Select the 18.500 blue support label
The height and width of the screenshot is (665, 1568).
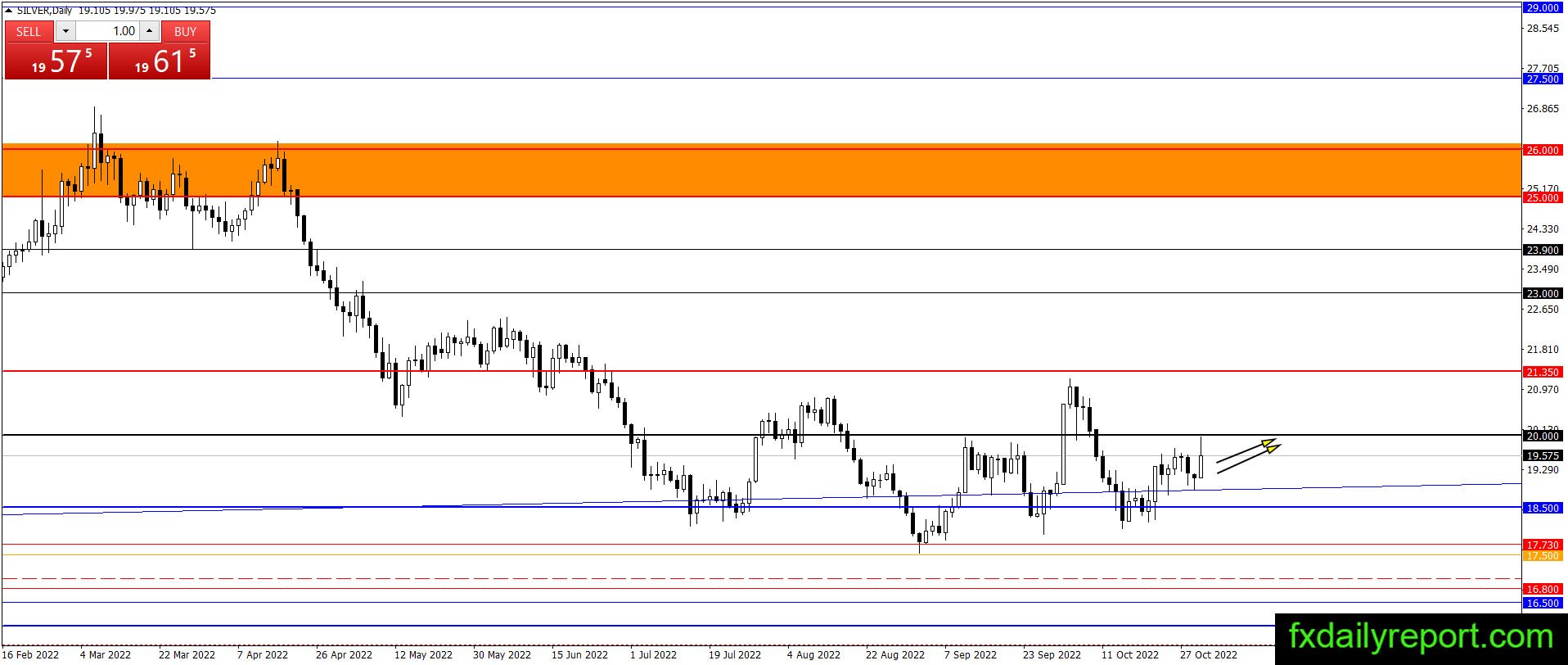[1543, 508]
